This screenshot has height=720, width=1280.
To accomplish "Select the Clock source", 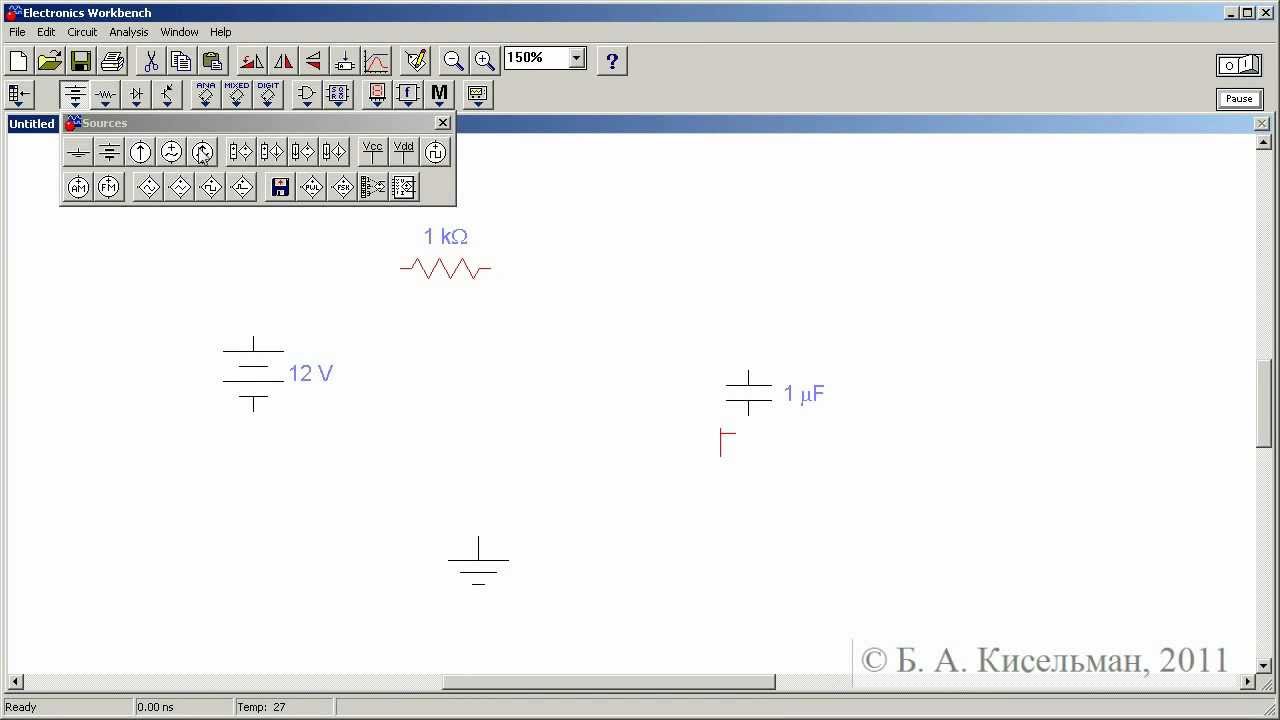I will point(435,152).
